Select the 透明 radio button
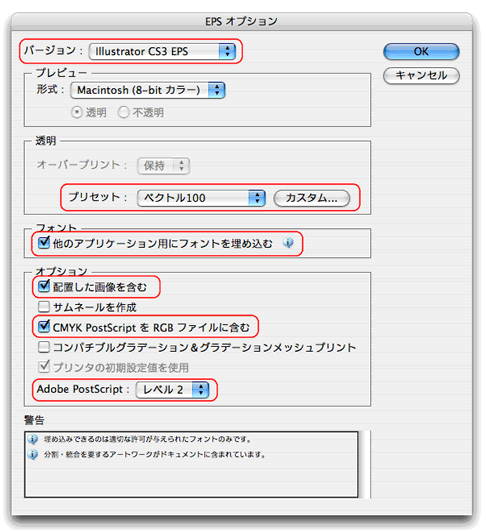The image size is (486, 531). coord(77,112)
